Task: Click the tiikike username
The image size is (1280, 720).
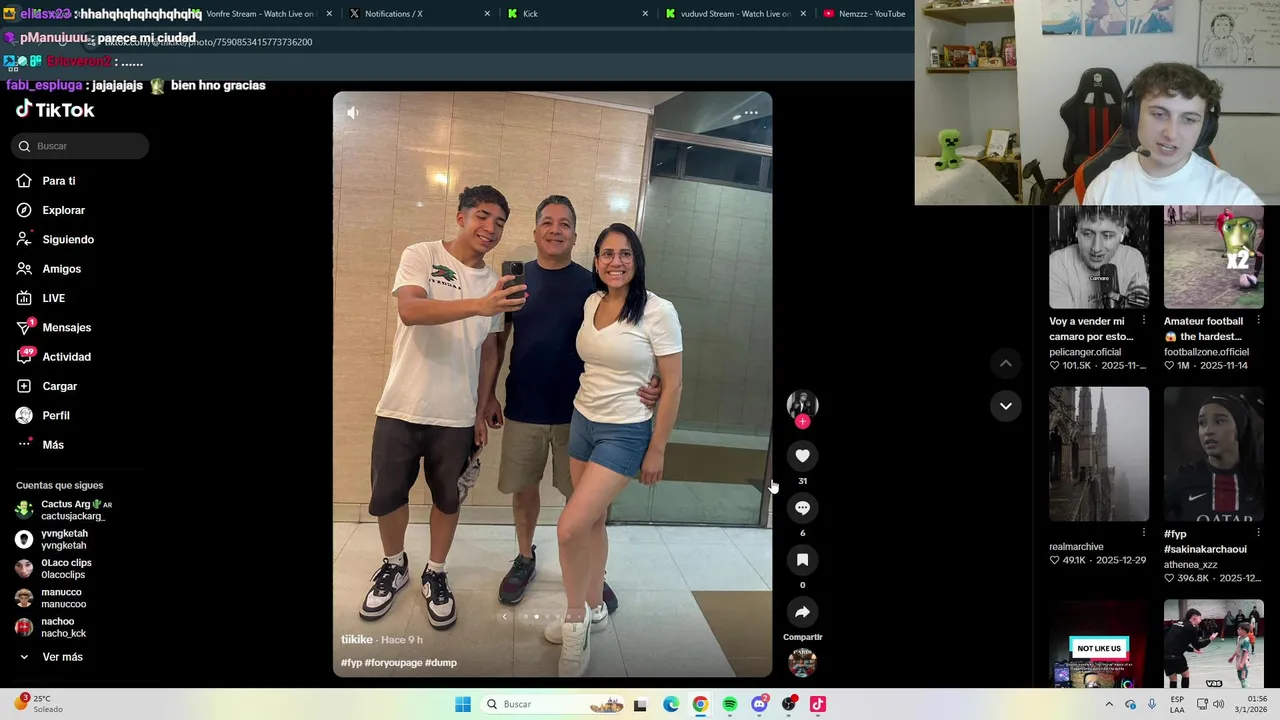Action: click(x=357, y=640)
